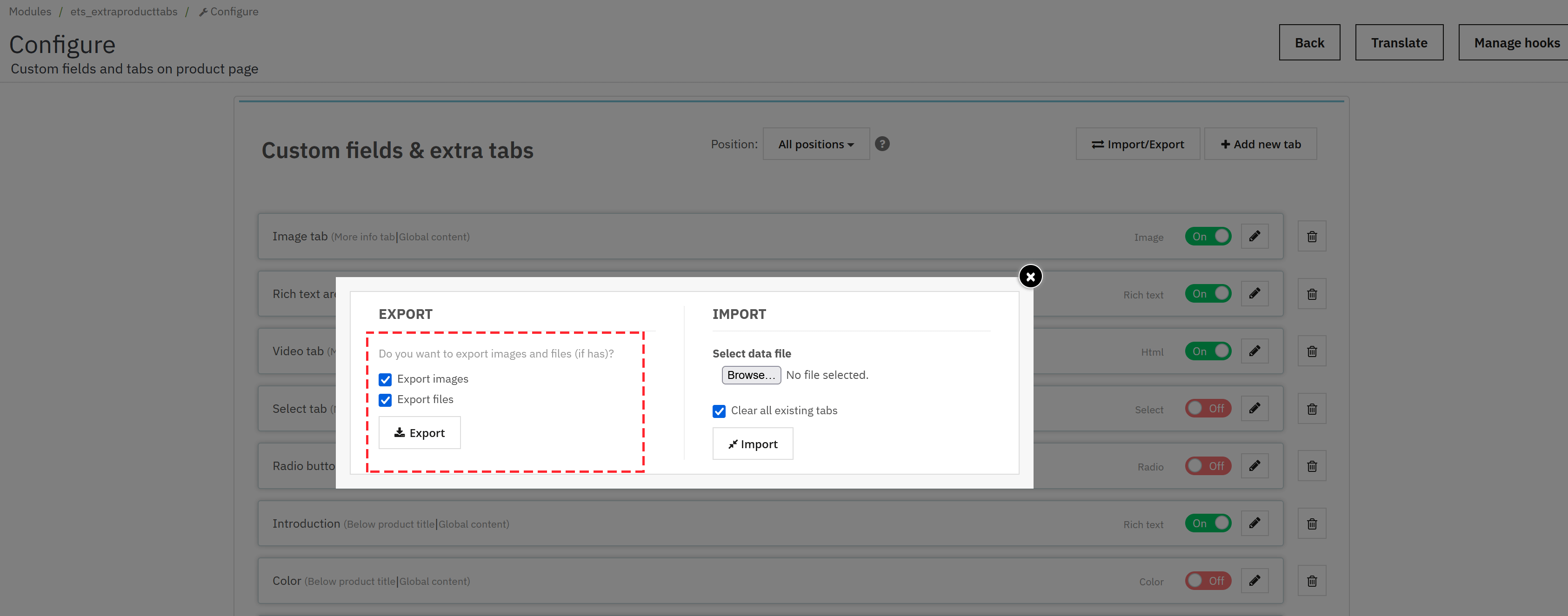This screenshot has width=1568, height=616.
Task: Uncheck the Export files checkbox
Action: (385, 400)
